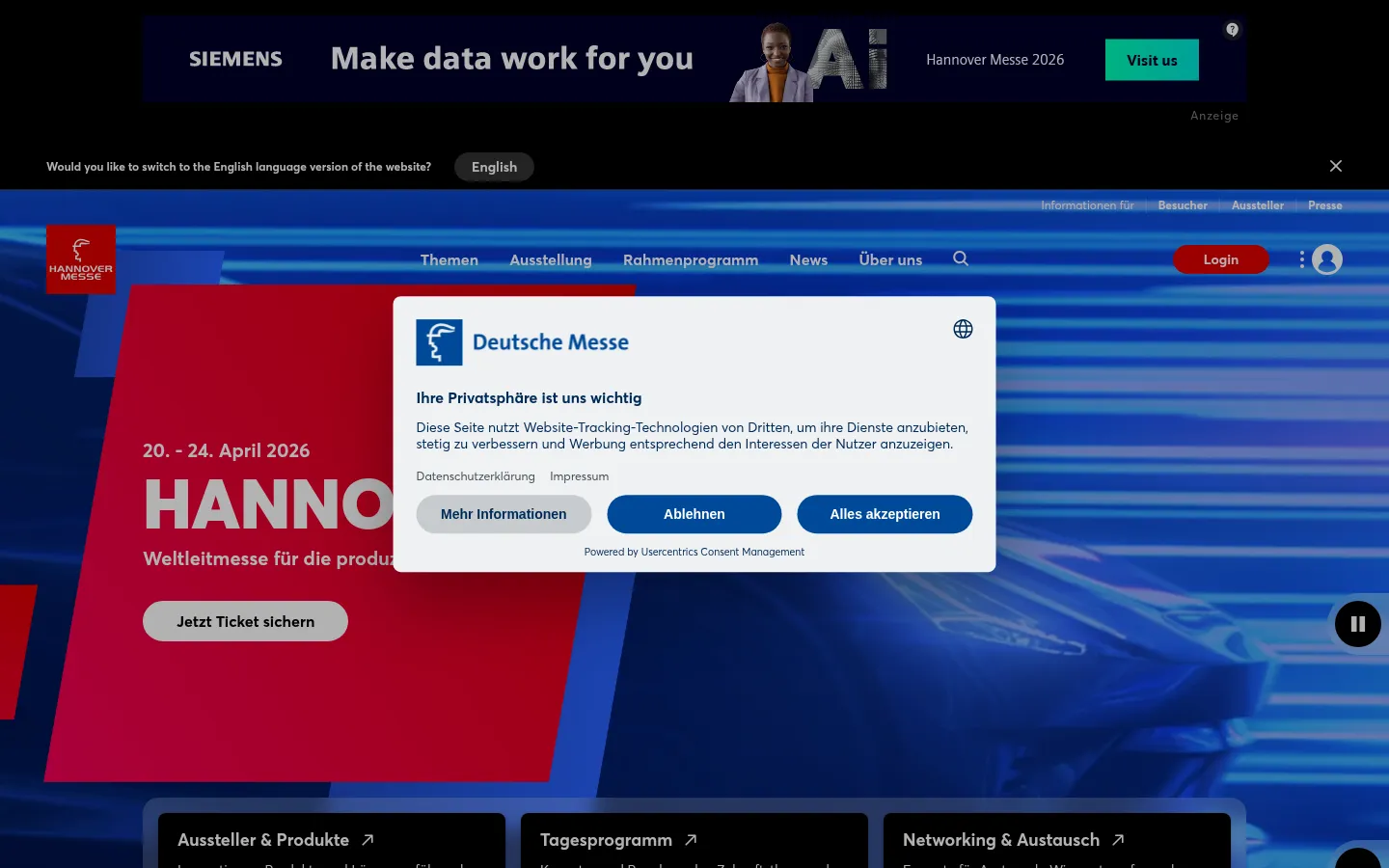Pause the hero video animation
Screen dimensions: 1389x868
click(x=1358, y=624)
